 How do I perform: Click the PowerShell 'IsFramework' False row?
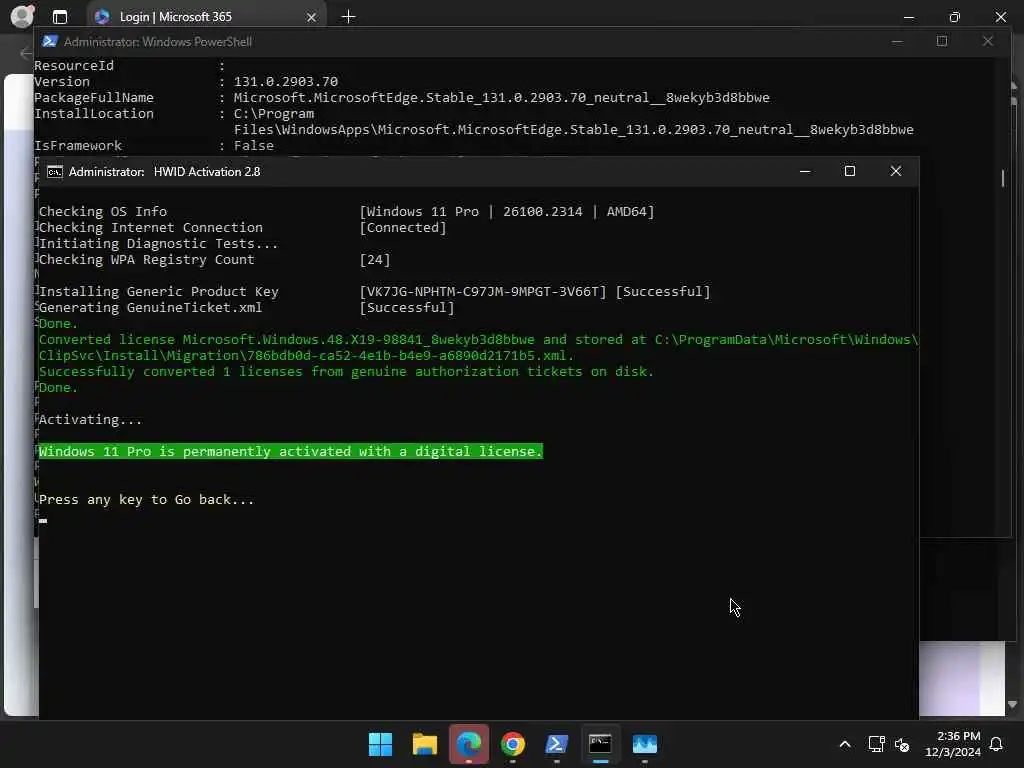point(154,146)
